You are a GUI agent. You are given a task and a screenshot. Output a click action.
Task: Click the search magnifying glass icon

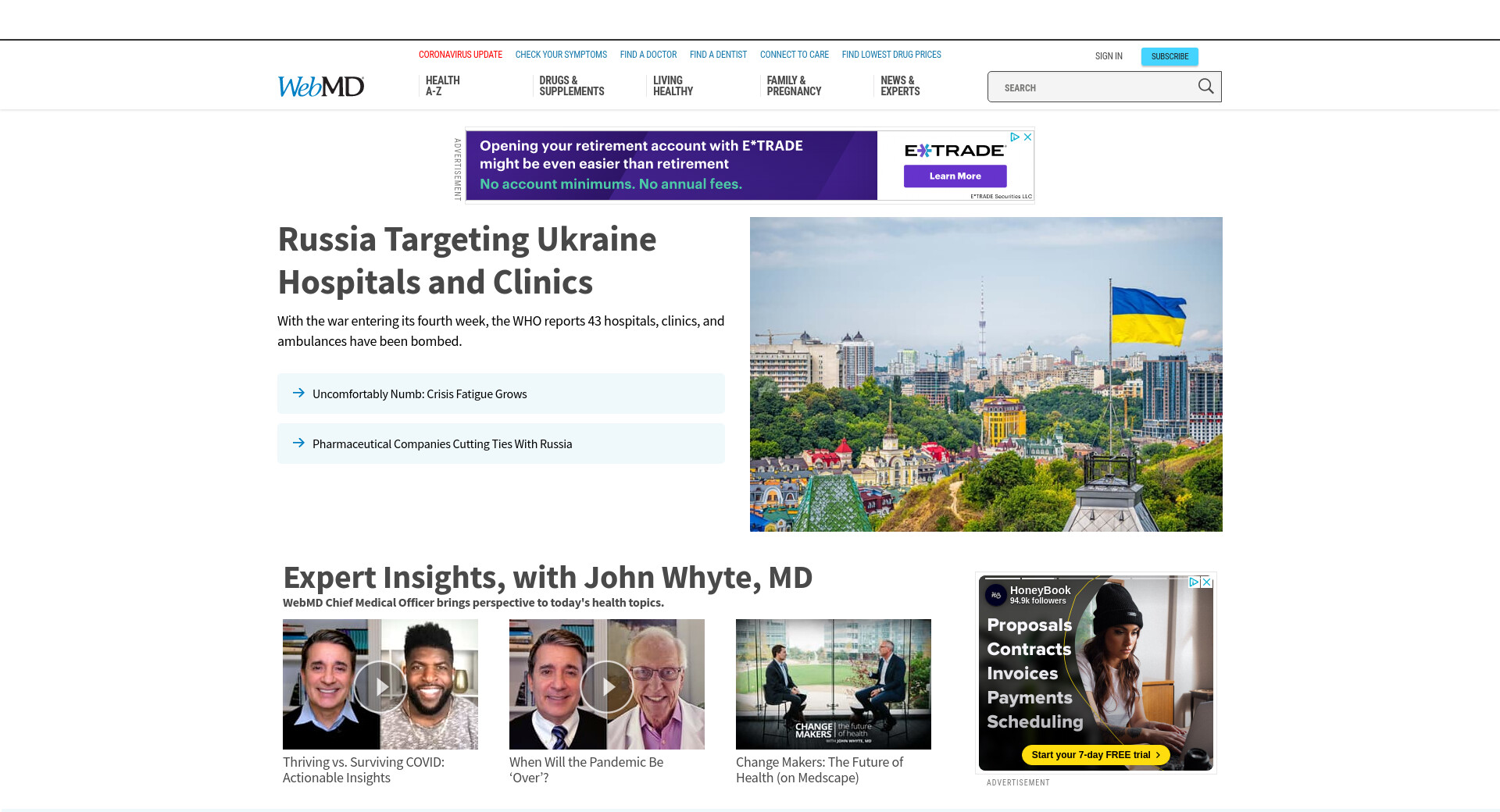1205,87
